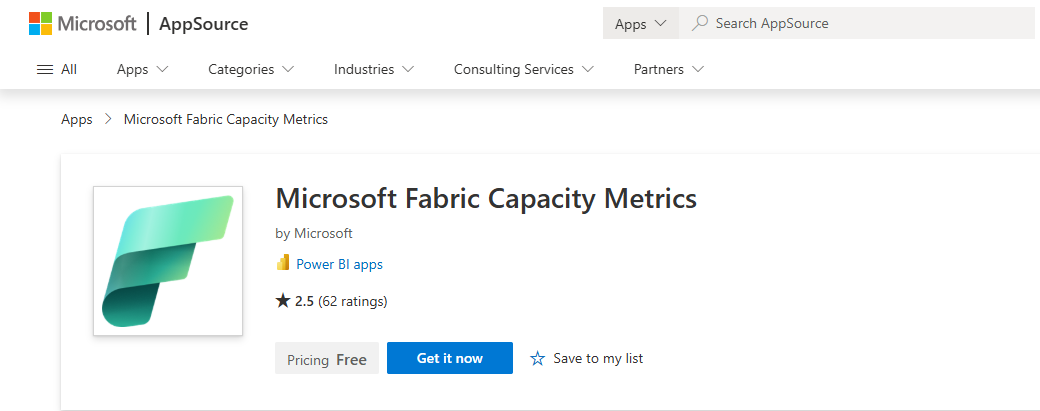Expand the Categories menu

point(251,70)
